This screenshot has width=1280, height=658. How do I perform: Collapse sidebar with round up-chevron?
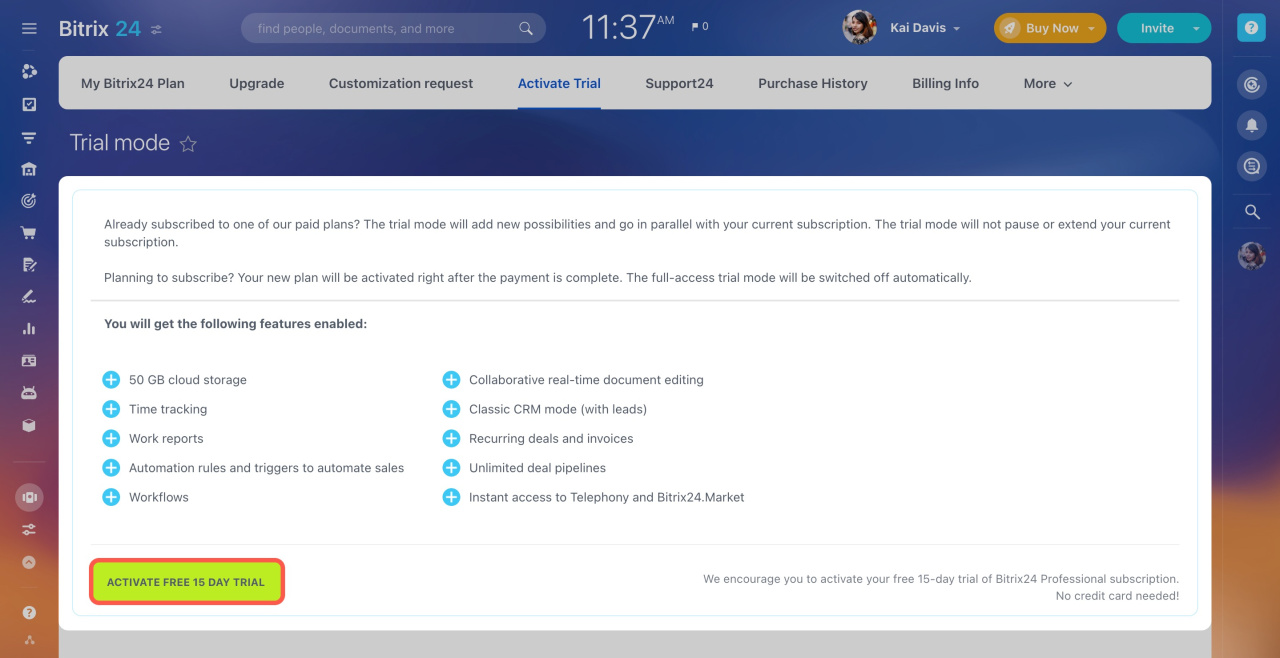click(x=29, y=563)
